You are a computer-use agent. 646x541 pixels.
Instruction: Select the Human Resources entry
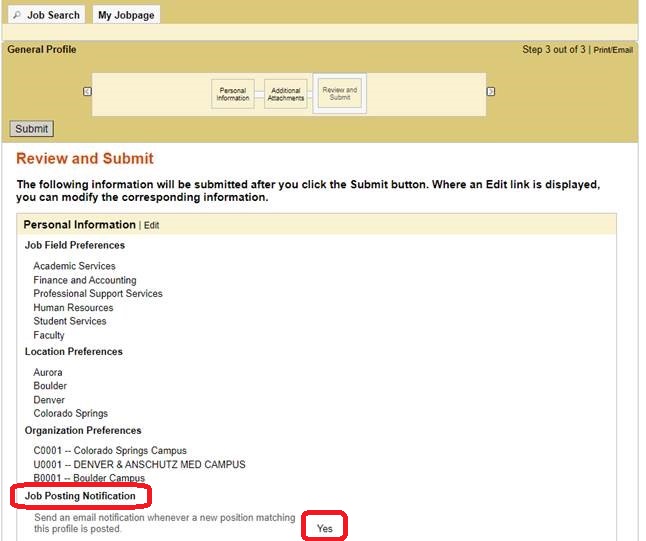coord(73,307)
